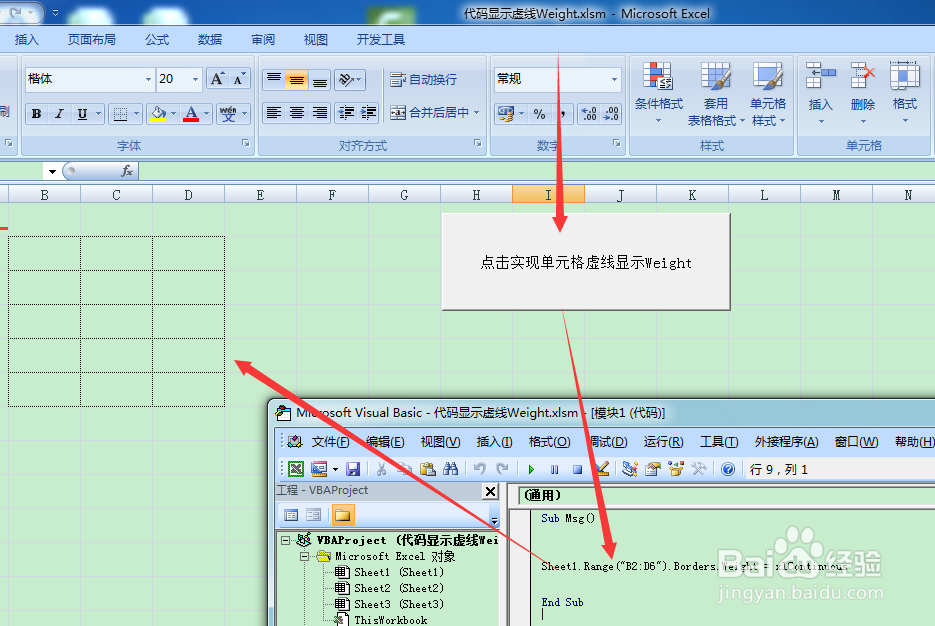935x626 pixels.
Task: Toggle underline formatting
Action: pos(82,113)
